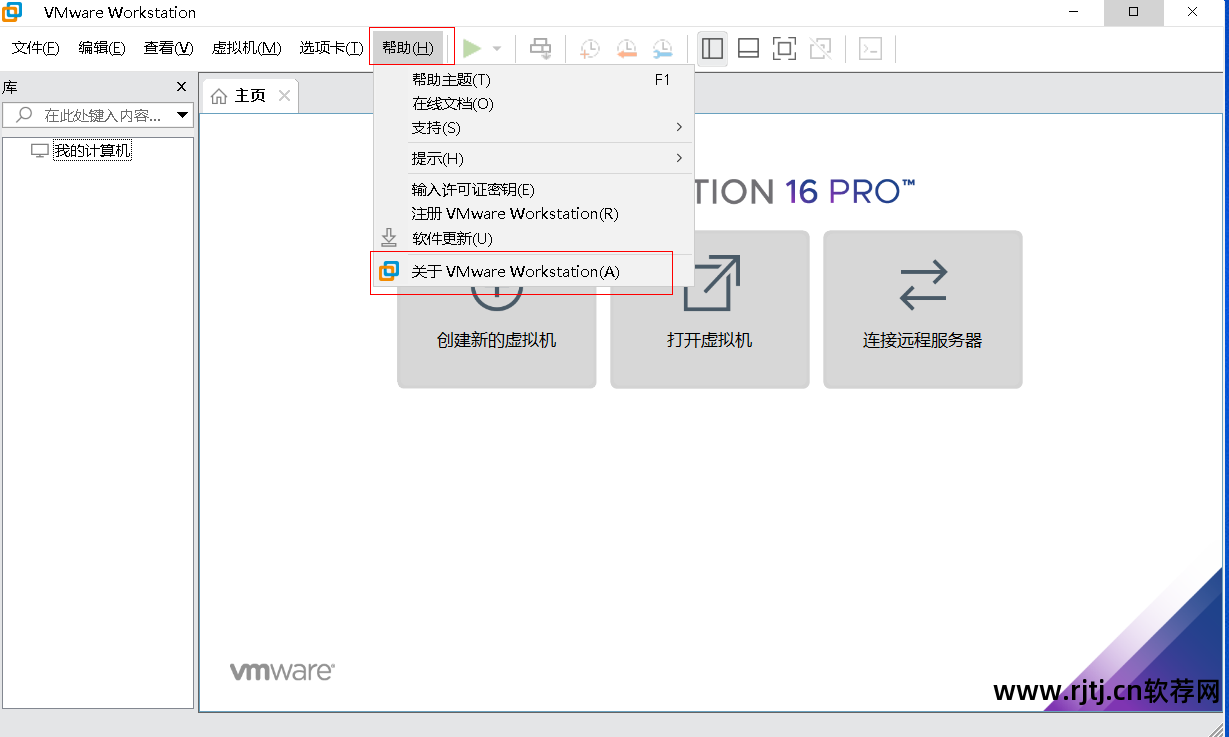Select 我的计算机 in the library tree
Viewport: 1229px width, 737px height.
92,151
